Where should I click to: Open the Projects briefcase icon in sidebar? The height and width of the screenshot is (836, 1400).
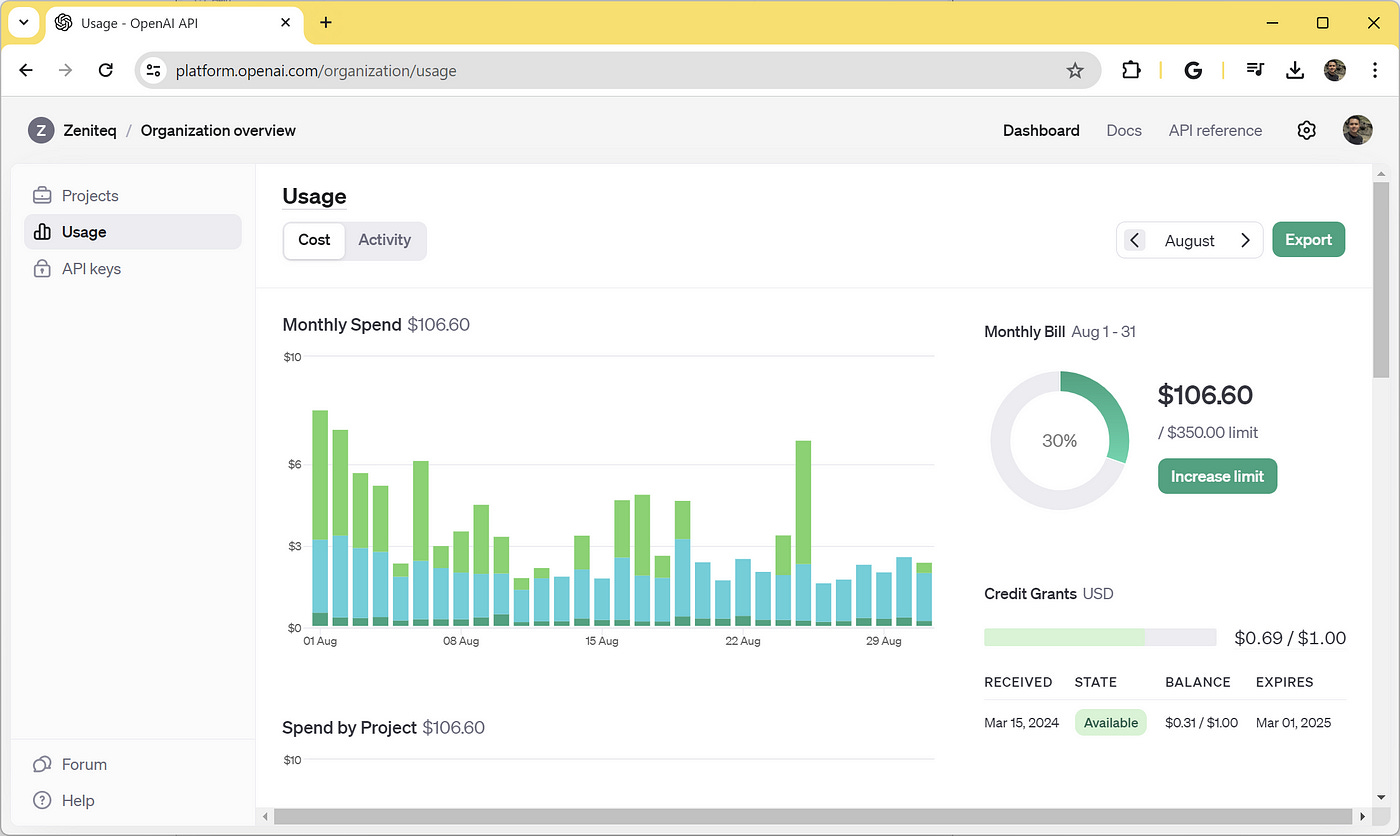click(x=42, y=195)
